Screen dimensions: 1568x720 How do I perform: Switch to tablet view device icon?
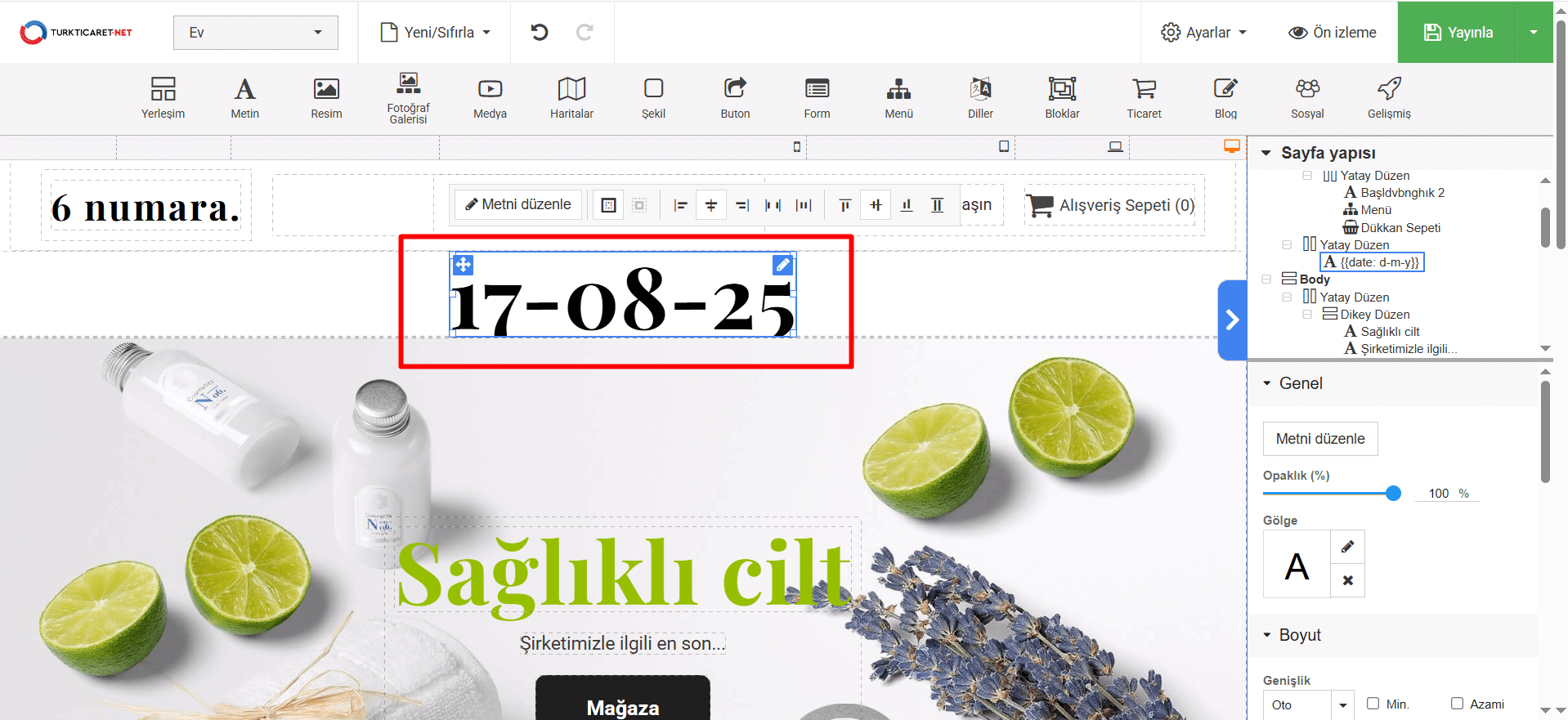click(x=1004, y=146)
